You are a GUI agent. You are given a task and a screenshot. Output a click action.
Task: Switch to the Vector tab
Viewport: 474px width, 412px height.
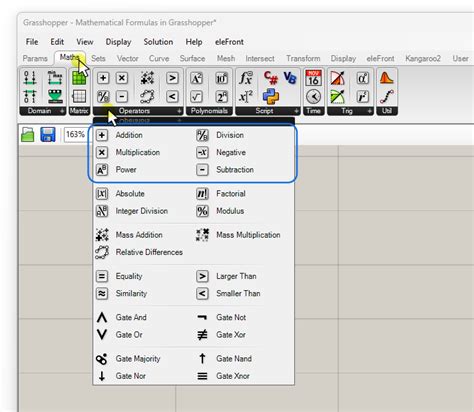tap(127, 58)
